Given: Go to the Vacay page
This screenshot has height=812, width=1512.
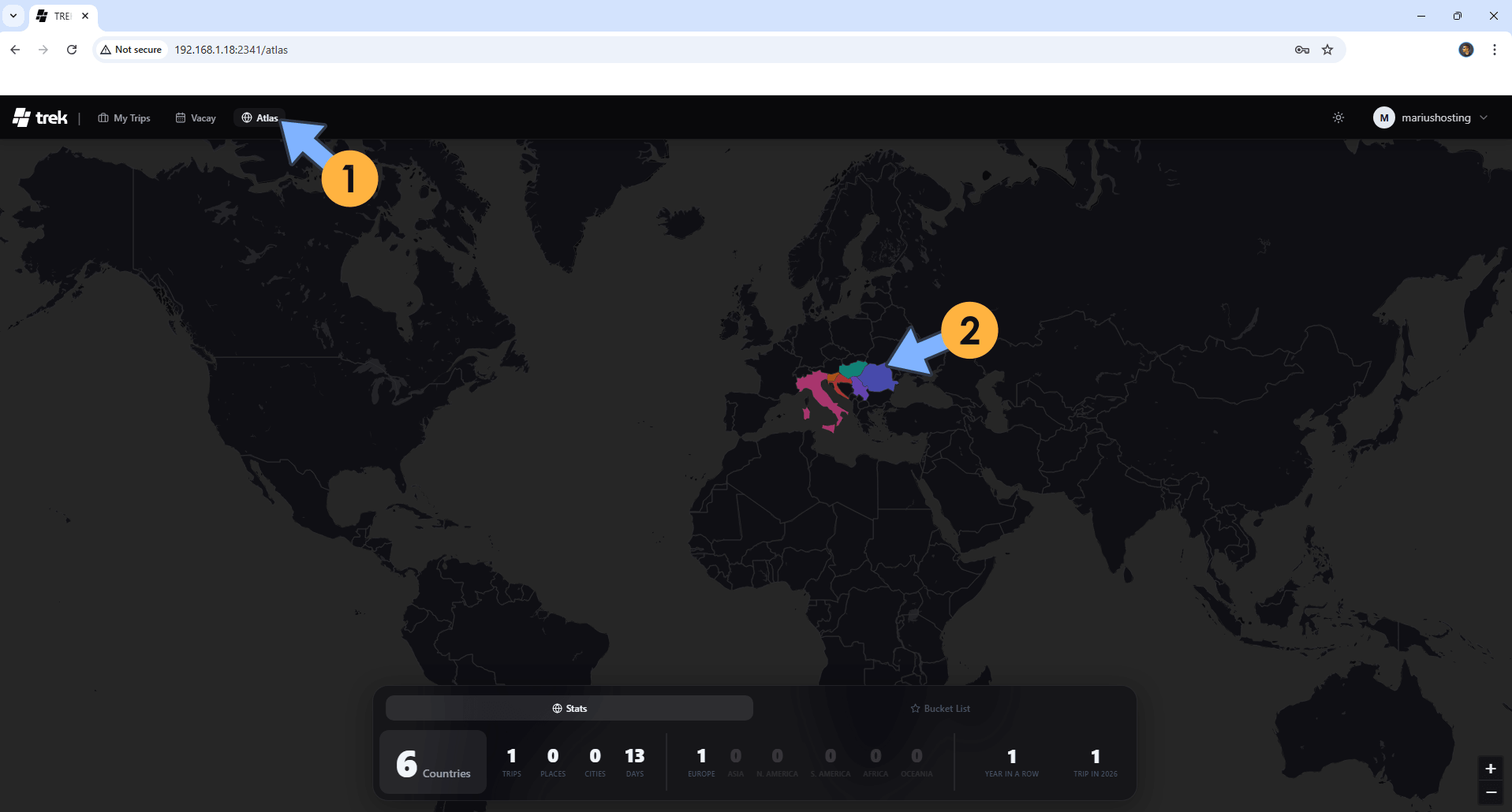Looking at the screenshot, I should [x=196, y=117].
